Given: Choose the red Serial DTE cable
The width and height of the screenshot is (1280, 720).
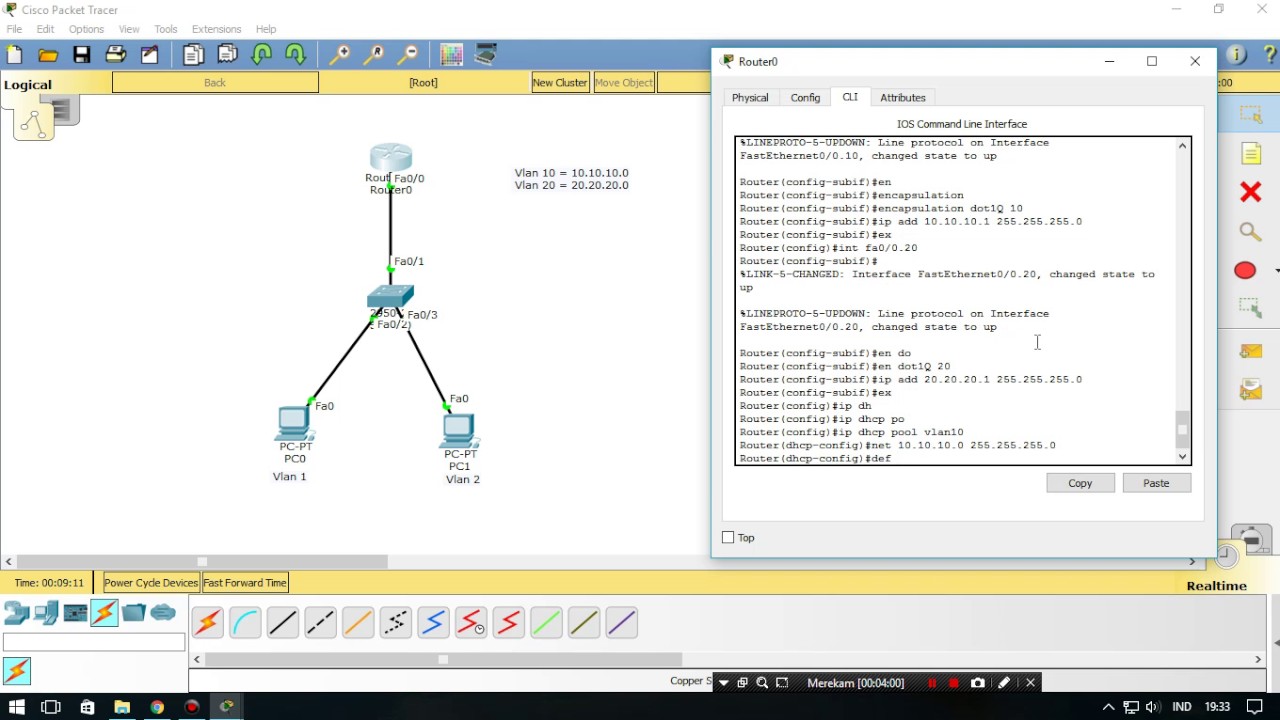Looking at the screenshot, I should [x=508, y=623].
